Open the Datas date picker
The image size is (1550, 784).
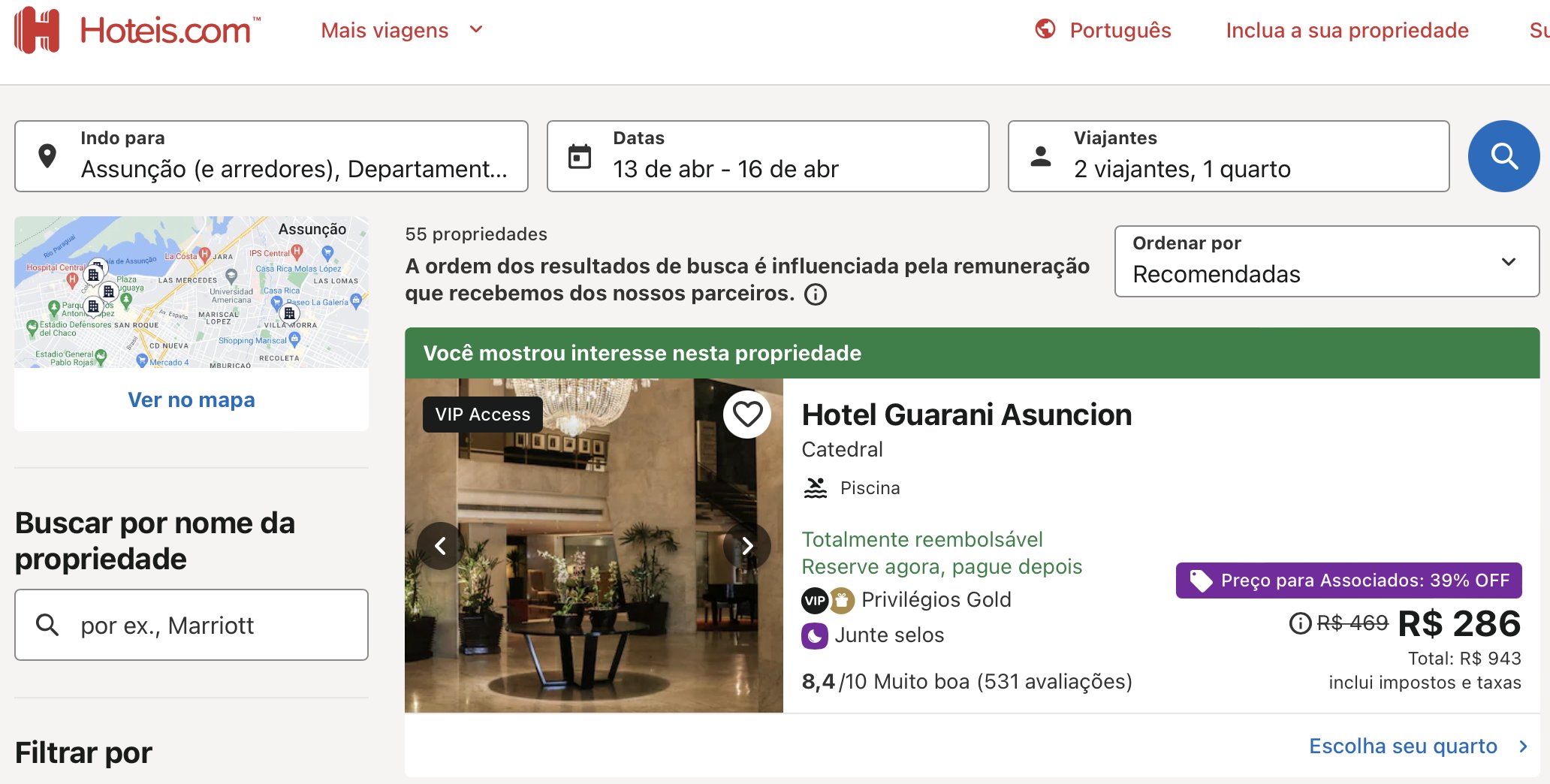(x=767, y=156)
